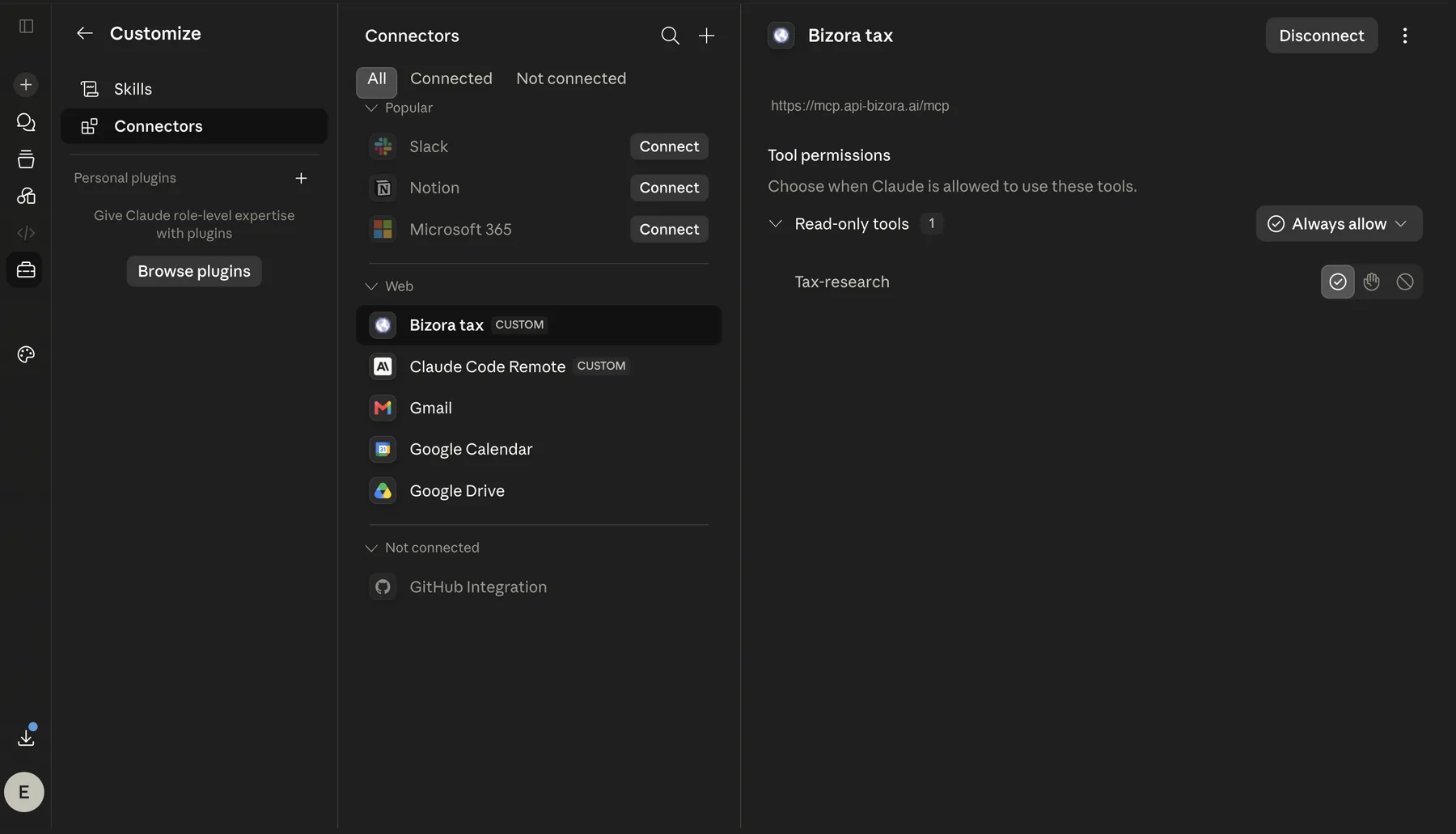Viewport: 1456px width, 834px height.
Task: Start a new chat with plus icon
Action: point(26,85)
